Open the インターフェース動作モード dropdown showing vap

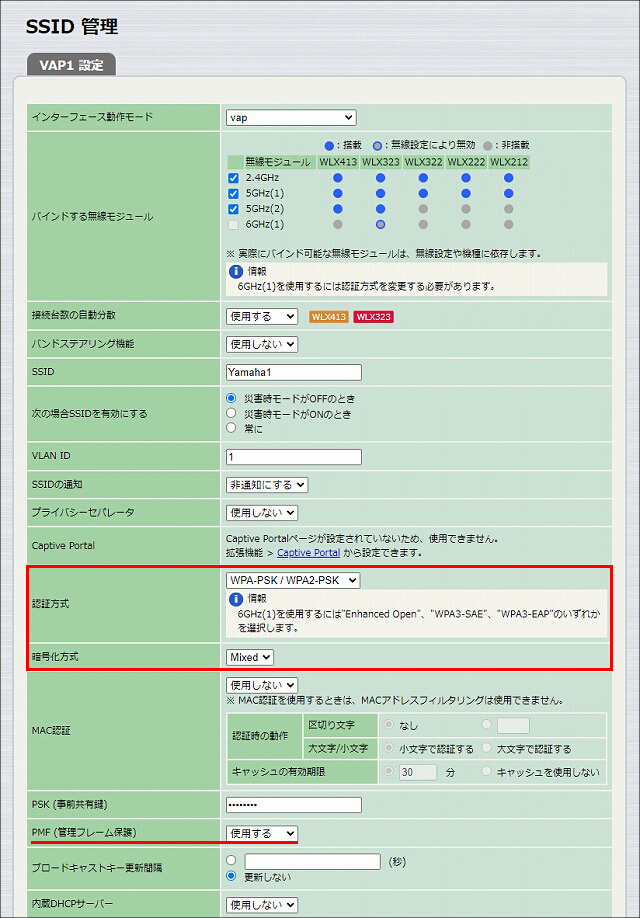(291, 118)
